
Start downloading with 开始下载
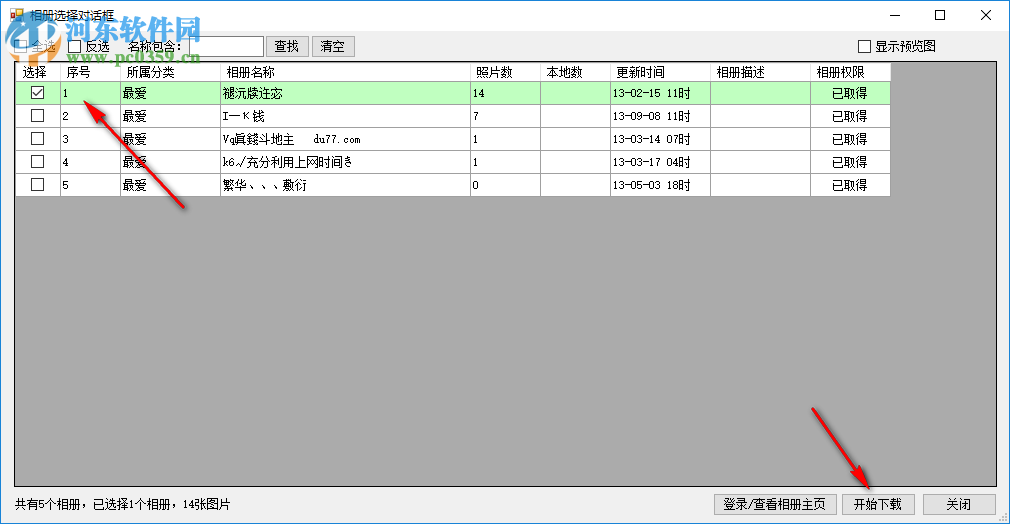(x=878, y=504)
